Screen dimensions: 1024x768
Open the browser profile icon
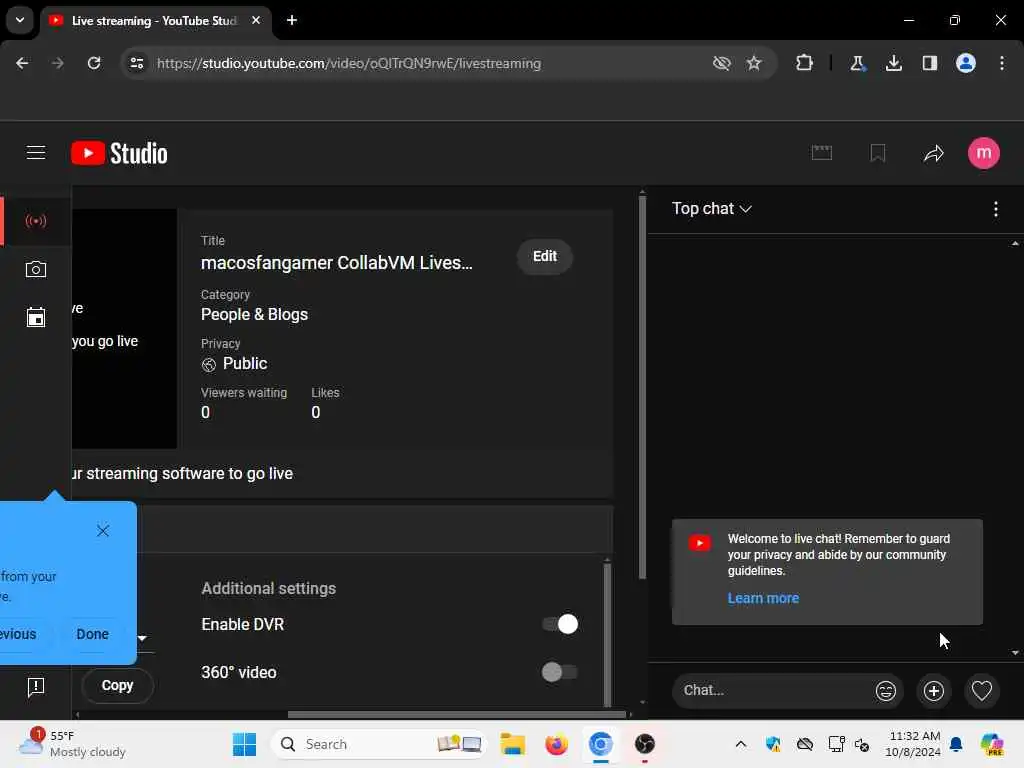coord(966,63)
